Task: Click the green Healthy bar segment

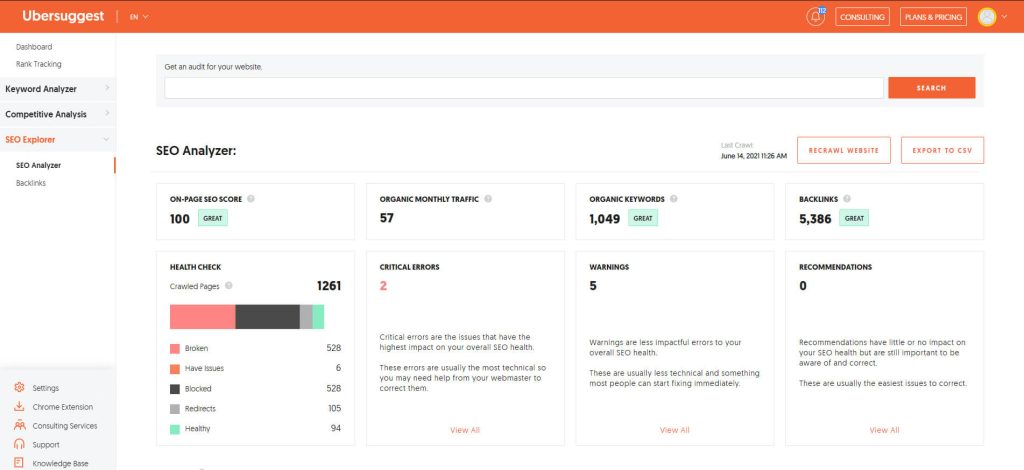Action: point(319,317)
